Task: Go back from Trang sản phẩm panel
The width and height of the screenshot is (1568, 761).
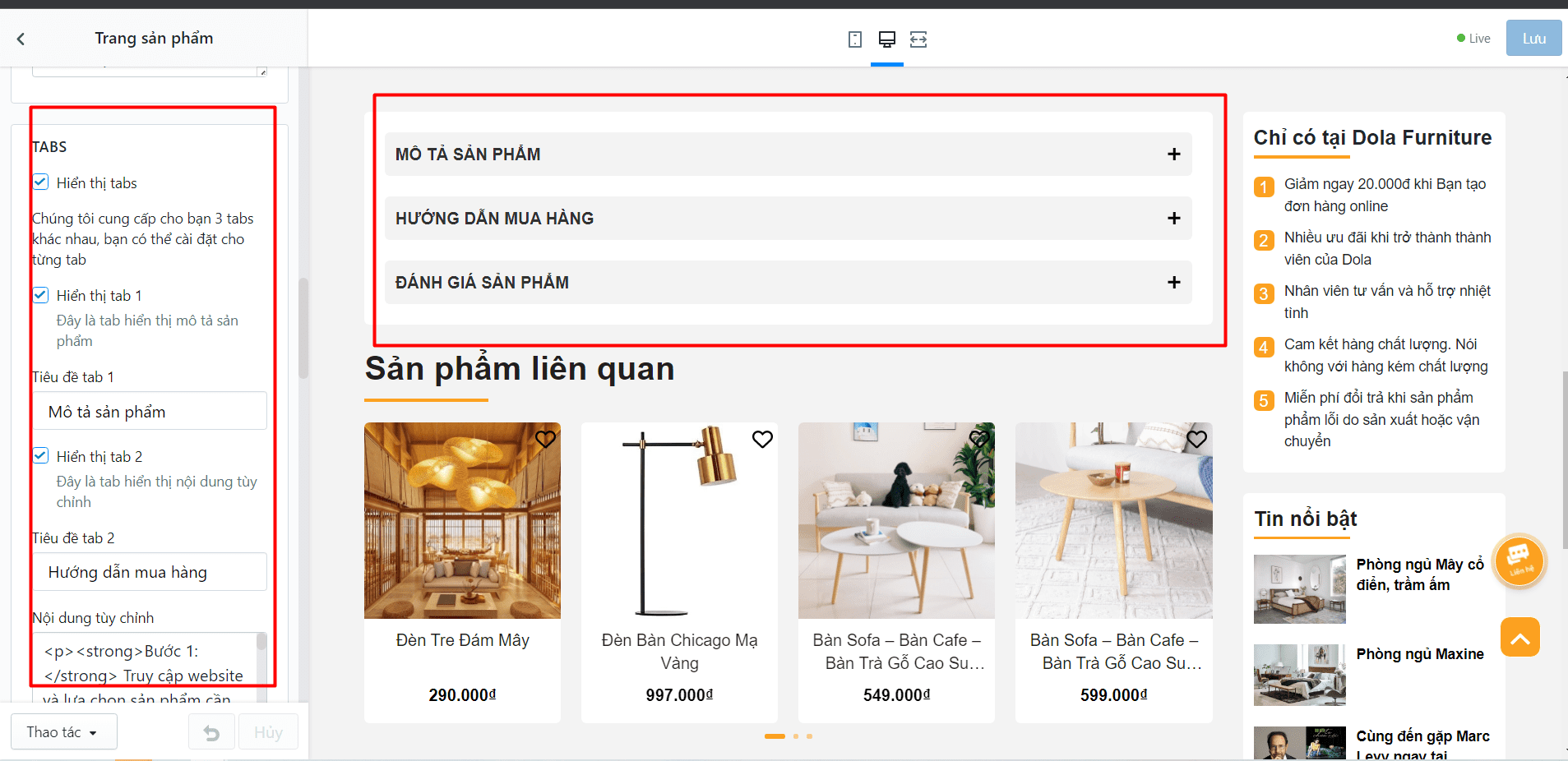Action: click(x=21, y=39)
